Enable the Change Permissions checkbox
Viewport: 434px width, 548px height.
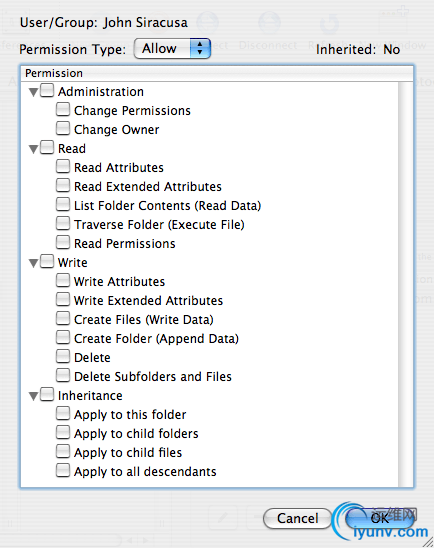pos(63,109)
